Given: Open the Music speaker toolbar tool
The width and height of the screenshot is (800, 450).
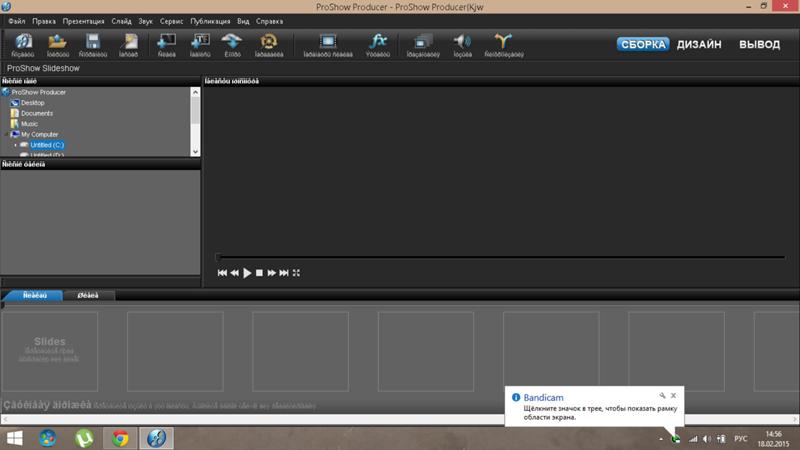Looking at the screenshot, I should pos(462,44).
